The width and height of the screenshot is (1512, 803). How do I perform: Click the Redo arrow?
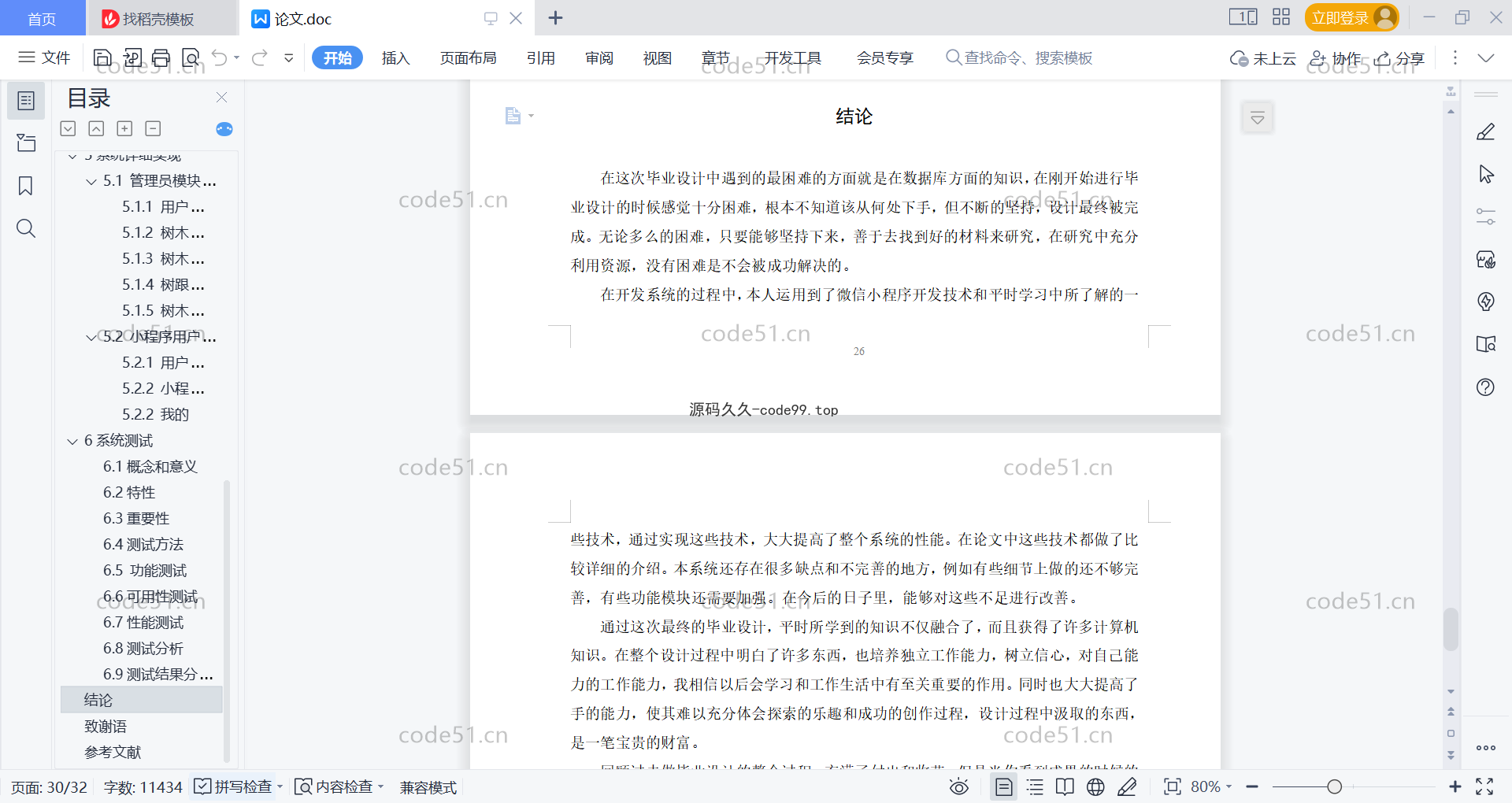(260, 57)
